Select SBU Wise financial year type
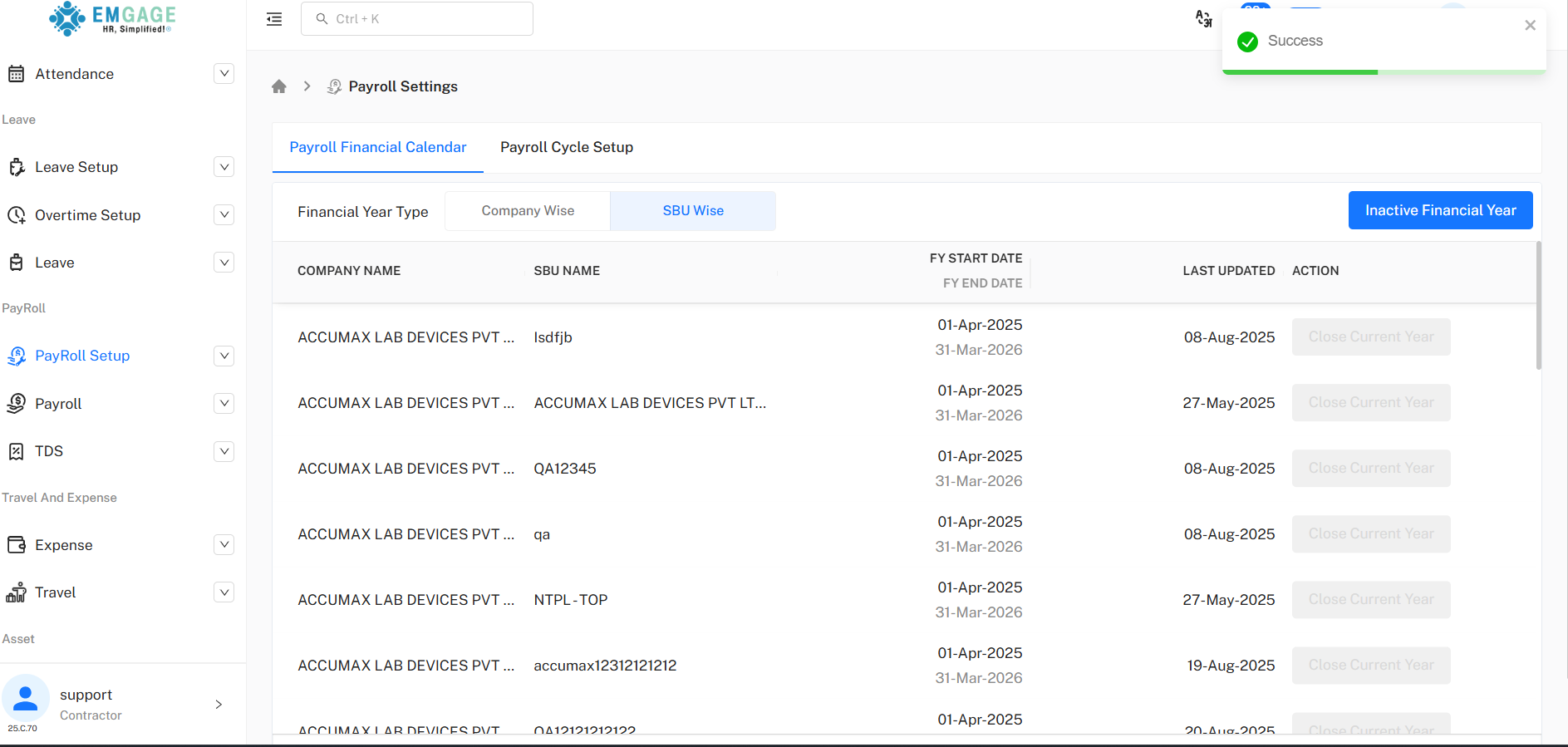Viewport: 1568px width, 747px height. click(693, 211)
